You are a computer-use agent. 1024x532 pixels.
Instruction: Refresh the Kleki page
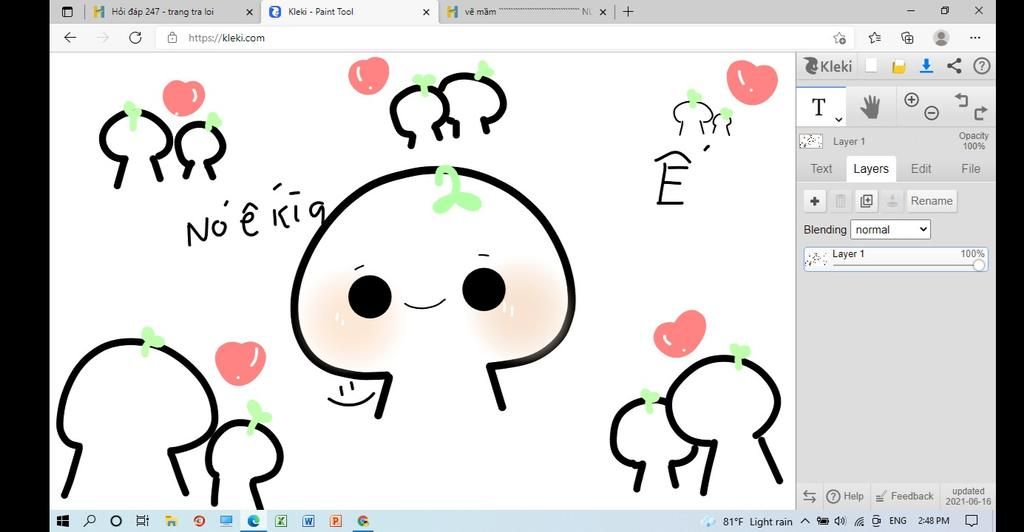[x=135, y=38]
